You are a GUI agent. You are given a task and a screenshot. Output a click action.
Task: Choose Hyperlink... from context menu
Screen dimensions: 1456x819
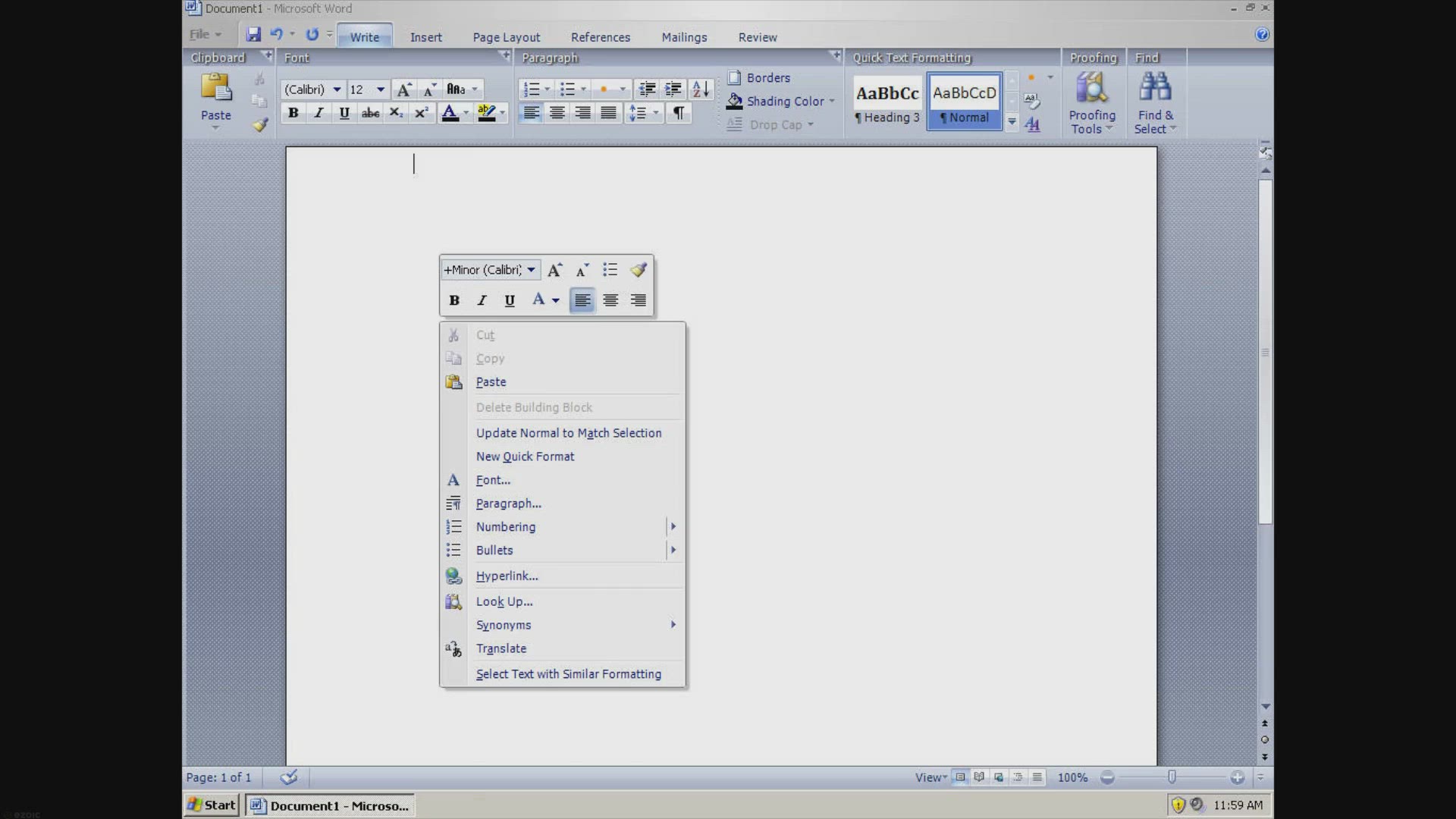pyautogui.click(x=563, y=576)
